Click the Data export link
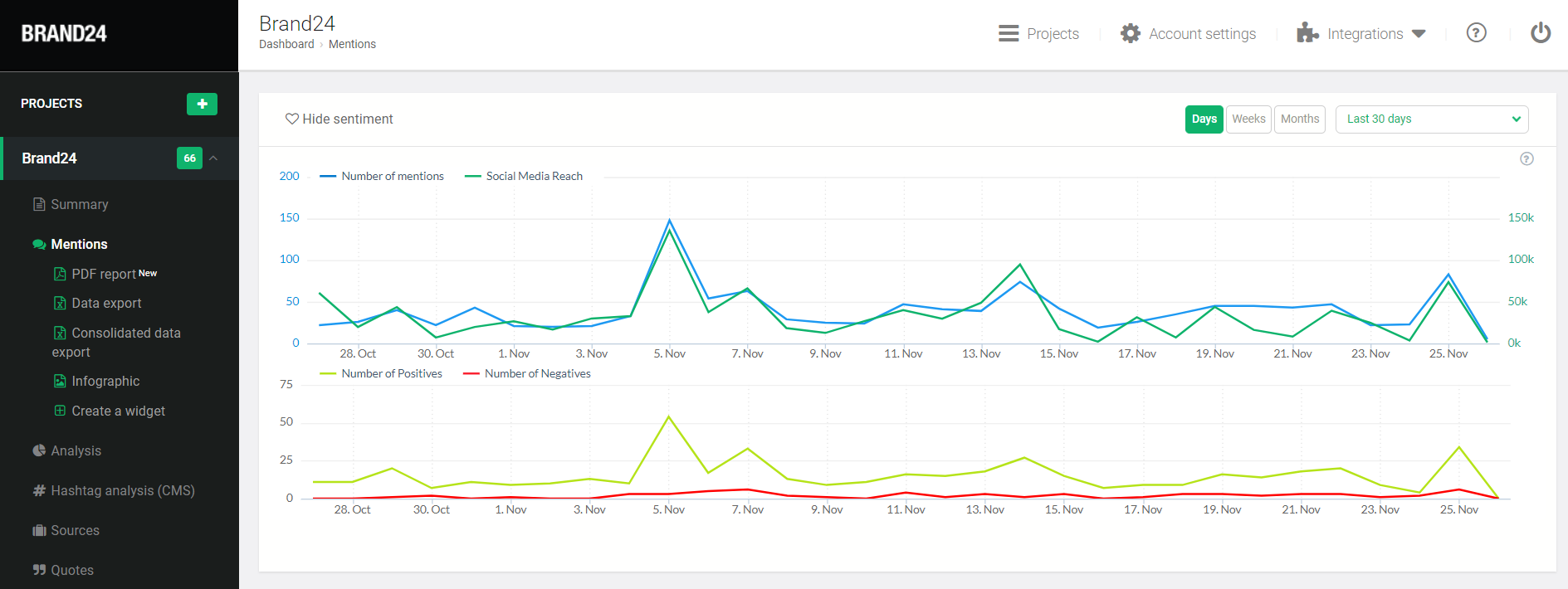Viewport: 1568px width, 589px height. 106,304
